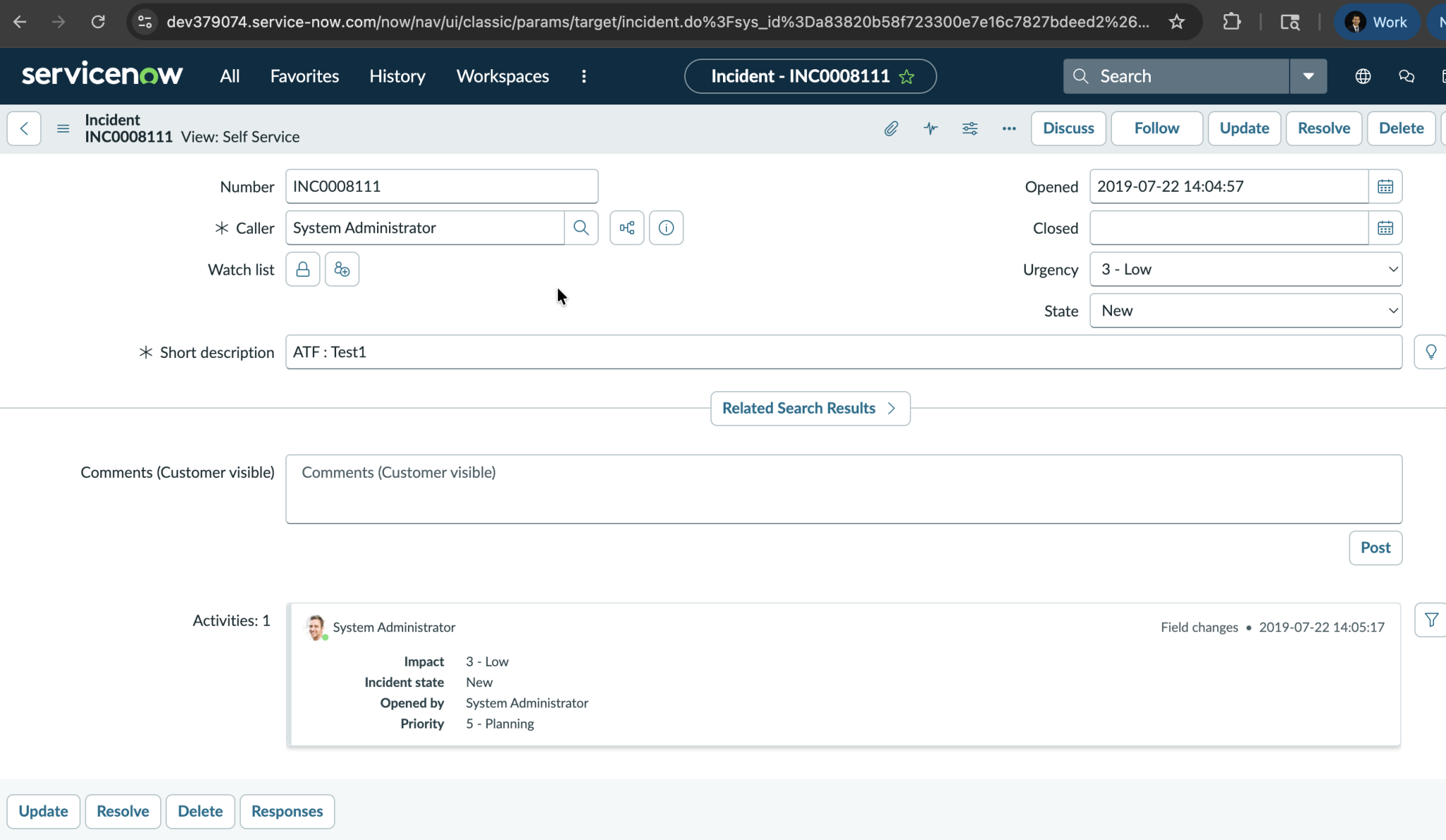Click 'System Administrator' name in activity entry
This screenshot has height=840, width=1446.
394,628
